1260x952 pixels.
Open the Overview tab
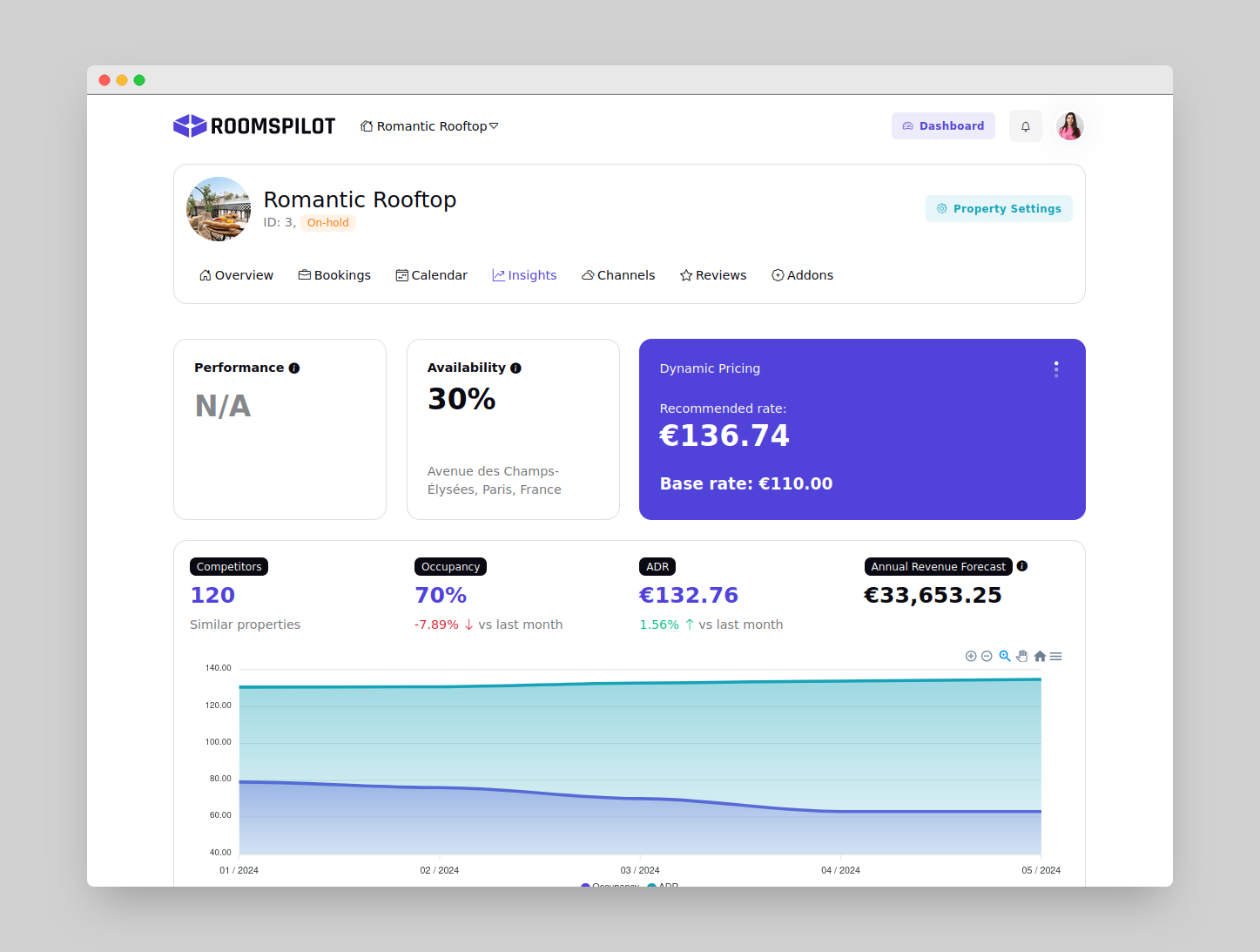point(236,275)
